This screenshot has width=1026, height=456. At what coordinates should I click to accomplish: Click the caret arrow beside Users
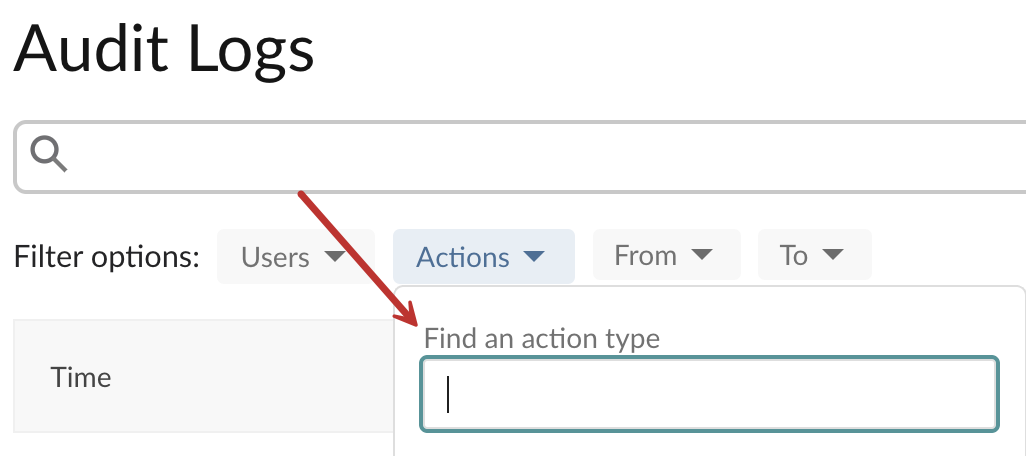pyautogui.click(x=335, y=256)
